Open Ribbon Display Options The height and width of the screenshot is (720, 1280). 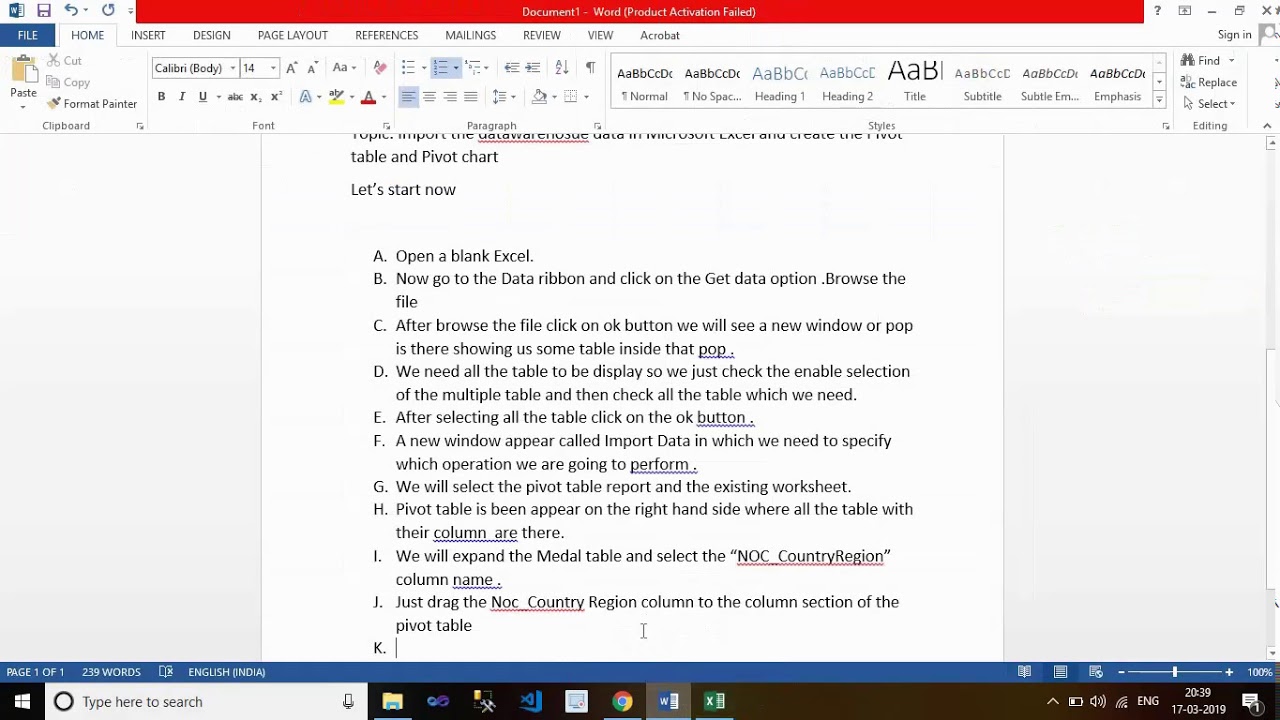click(x=1185, y=11)
